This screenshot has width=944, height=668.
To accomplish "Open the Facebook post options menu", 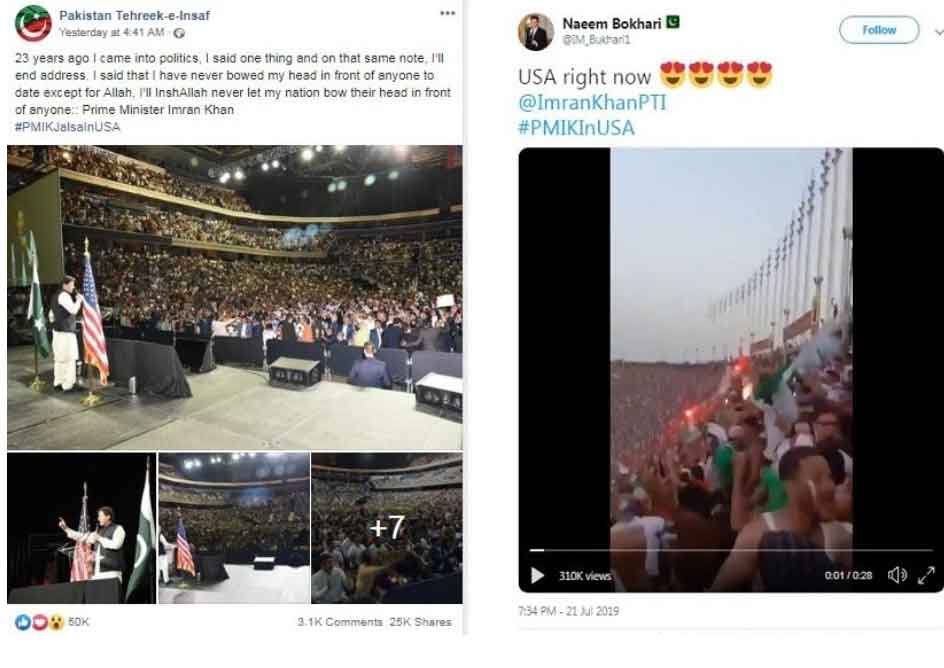I will click(447, 14).
